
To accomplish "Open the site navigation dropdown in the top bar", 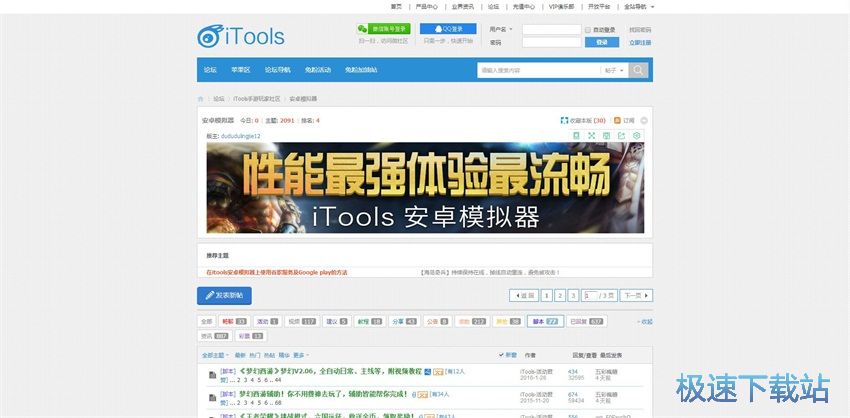I will (x=639, y=7).
